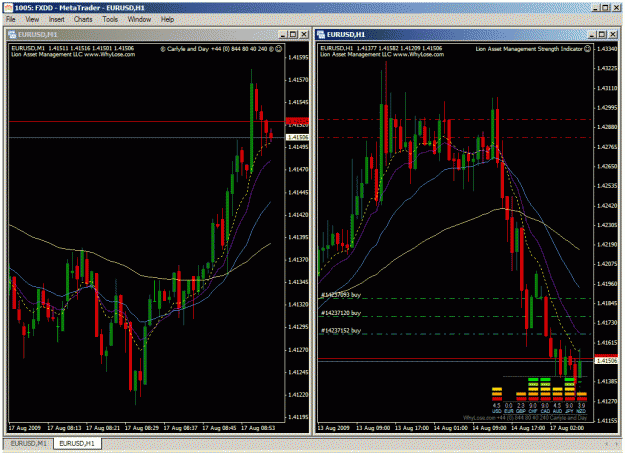Click the smiley expert icon in the M1 chart
The image size is (625, 453).
tap(279, 49)
